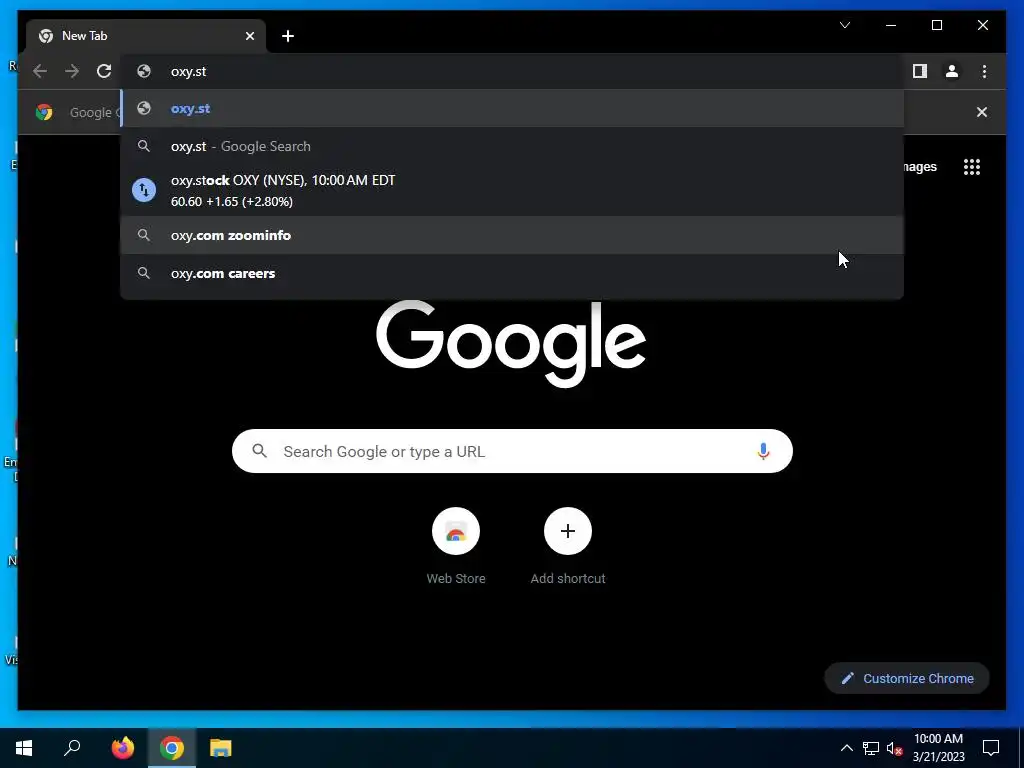
Task: Click the Google logo
Action: (511, 342)
